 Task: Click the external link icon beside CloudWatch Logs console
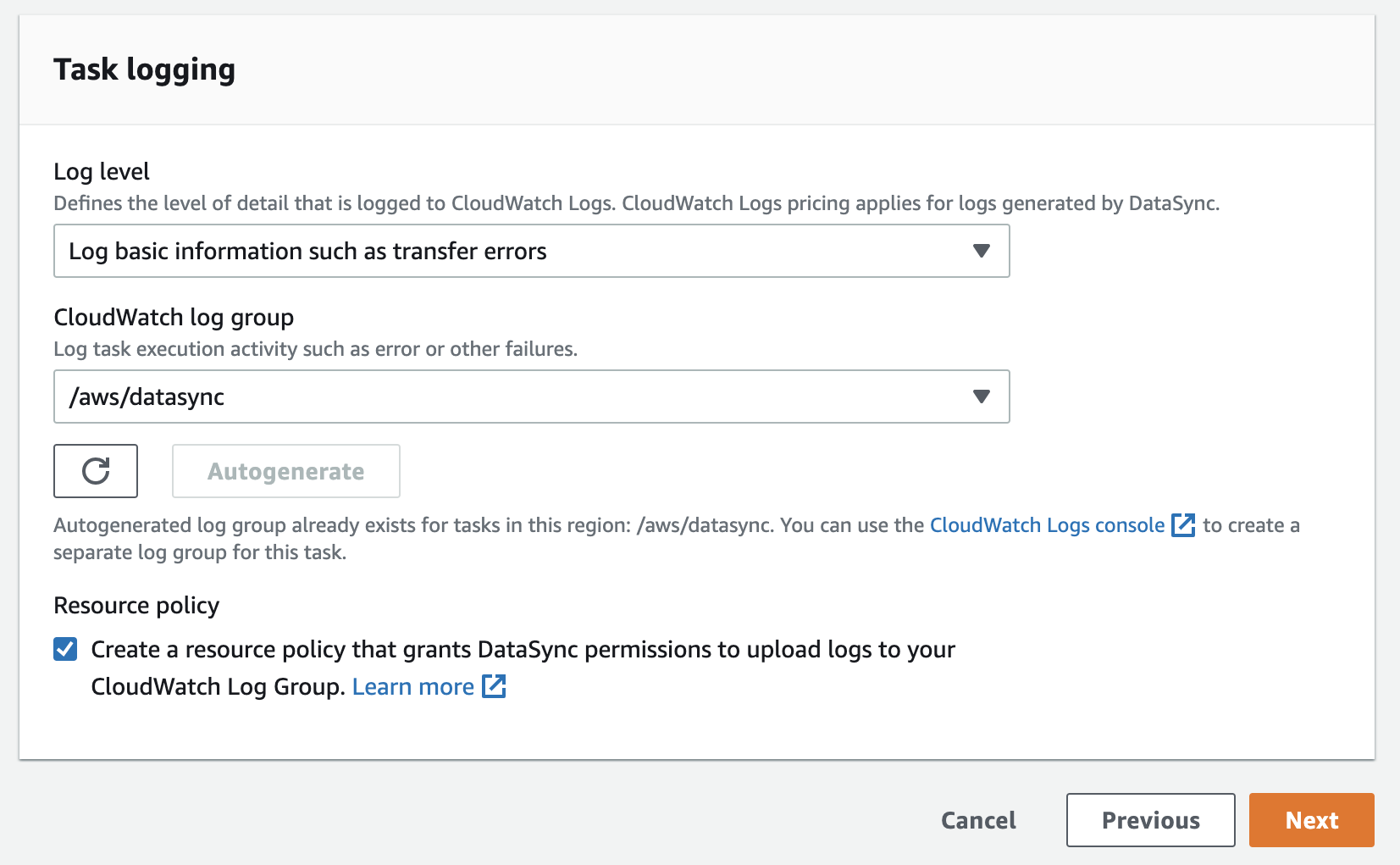(1184, 525)
